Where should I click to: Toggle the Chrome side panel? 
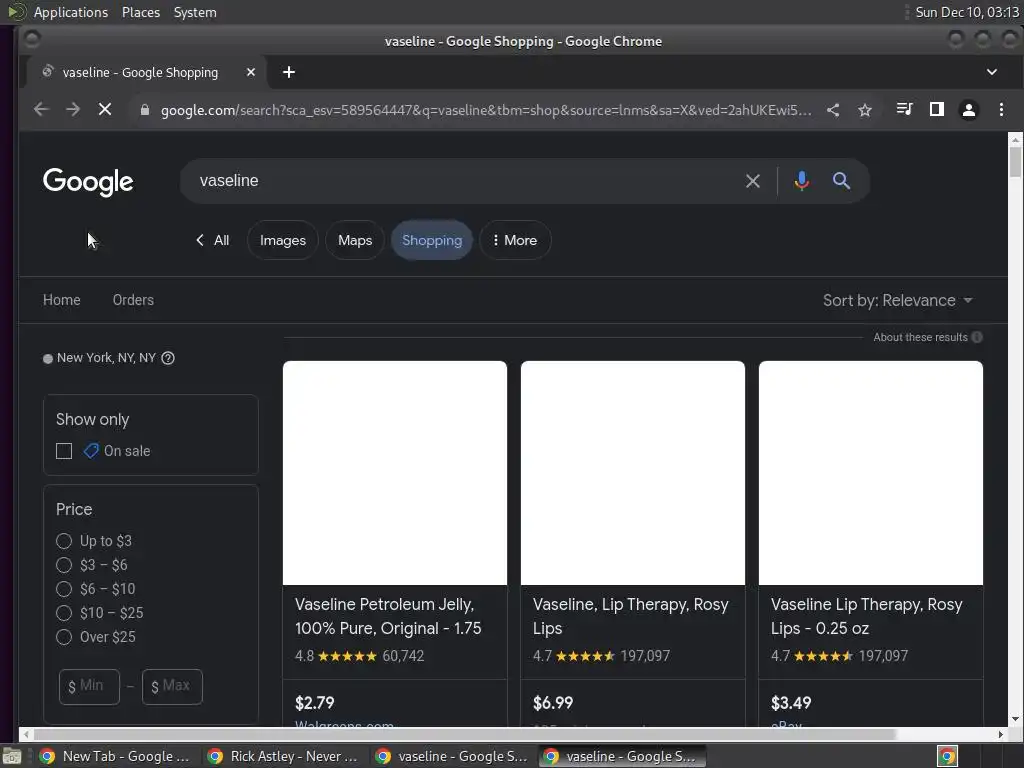point(936,109)
